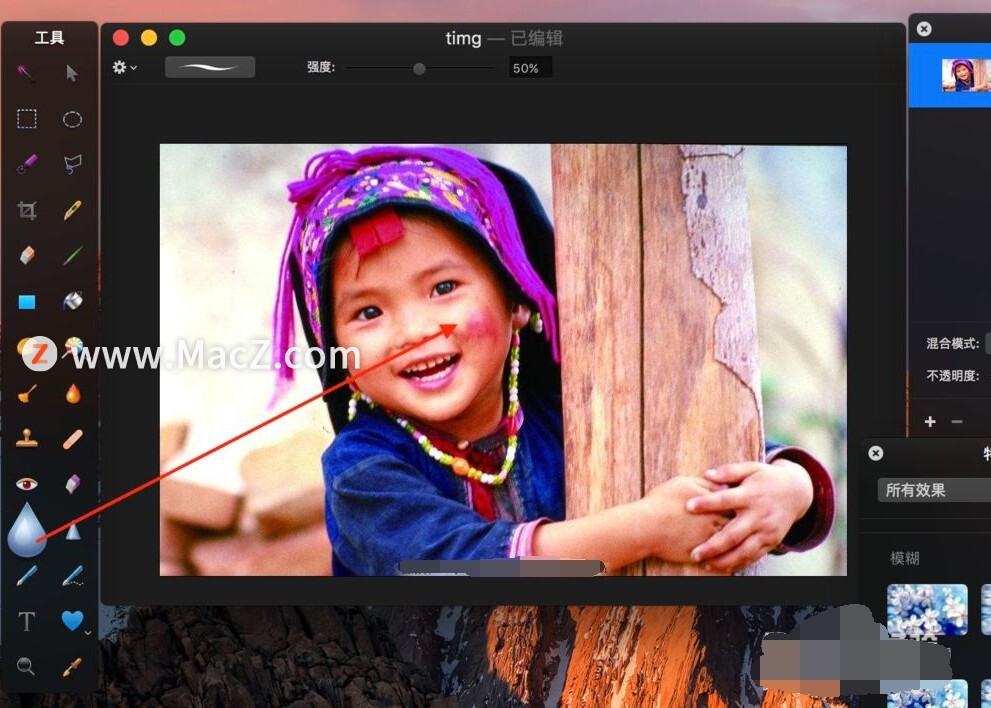Pick the Paint Selection tool

[27, 164]
